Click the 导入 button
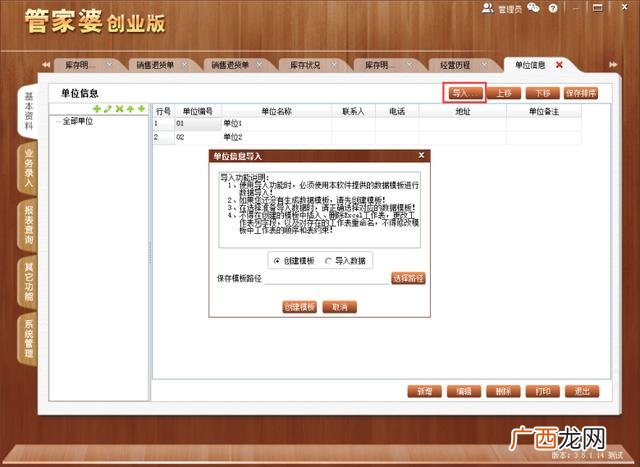The height and width of the screenshot is (467, 640). coord(464,93)
